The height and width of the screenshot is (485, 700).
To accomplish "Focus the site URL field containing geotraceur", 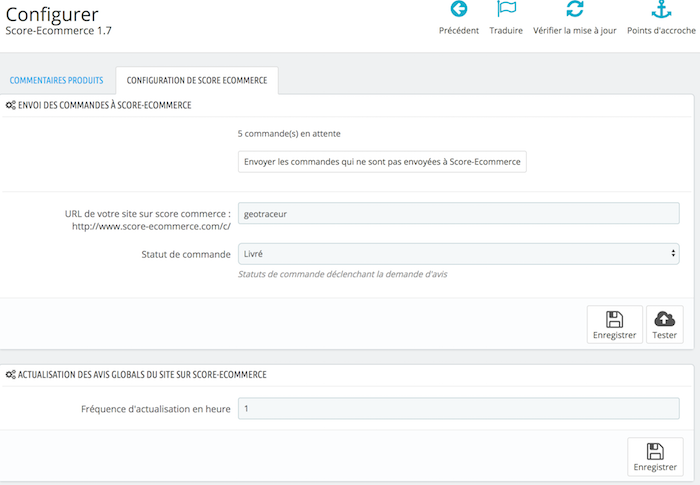I will [x=458, y=213].
